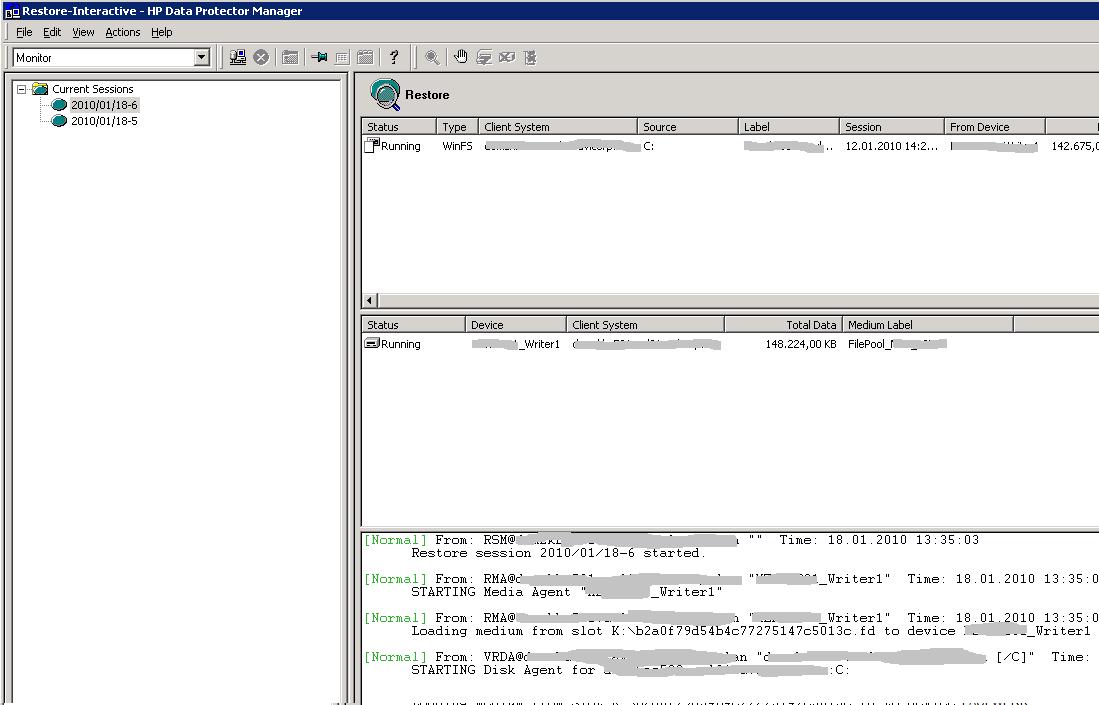Click the grayed window icon left of help

coord(365,57)
